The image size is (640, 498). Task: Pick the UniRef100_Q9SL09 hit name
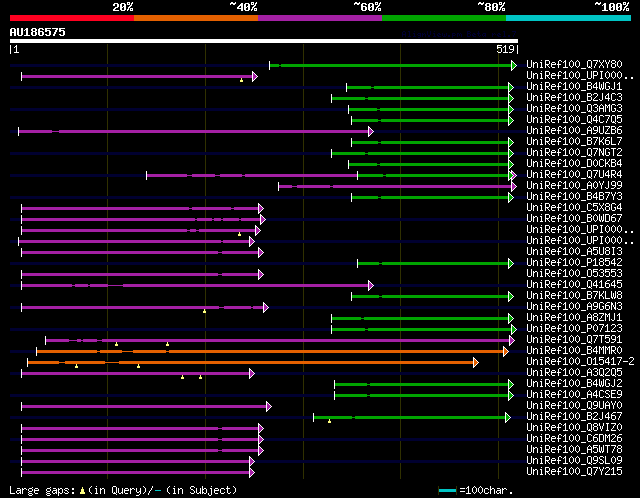pyautogui.click(x=574, y=461)
